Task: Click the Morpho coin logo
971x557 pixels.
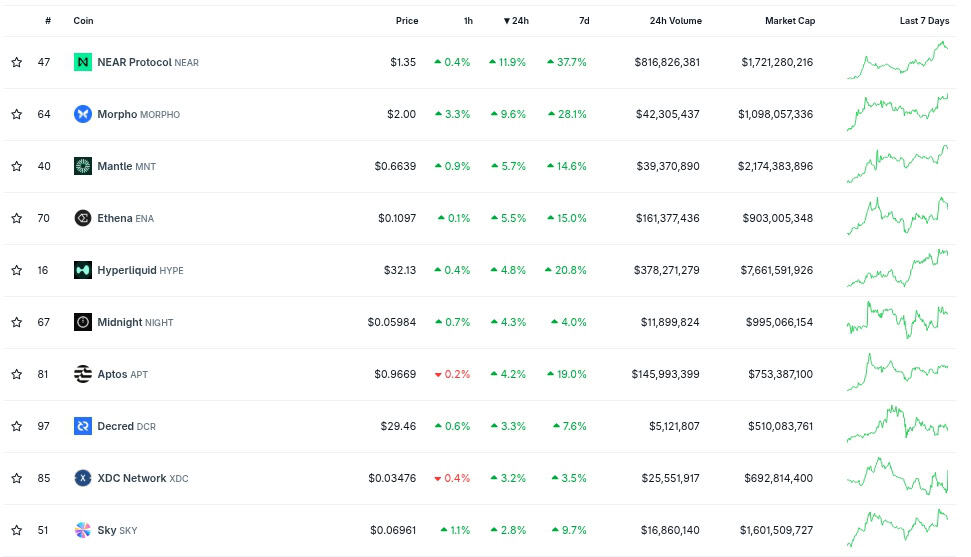Action: click(83, 114)
